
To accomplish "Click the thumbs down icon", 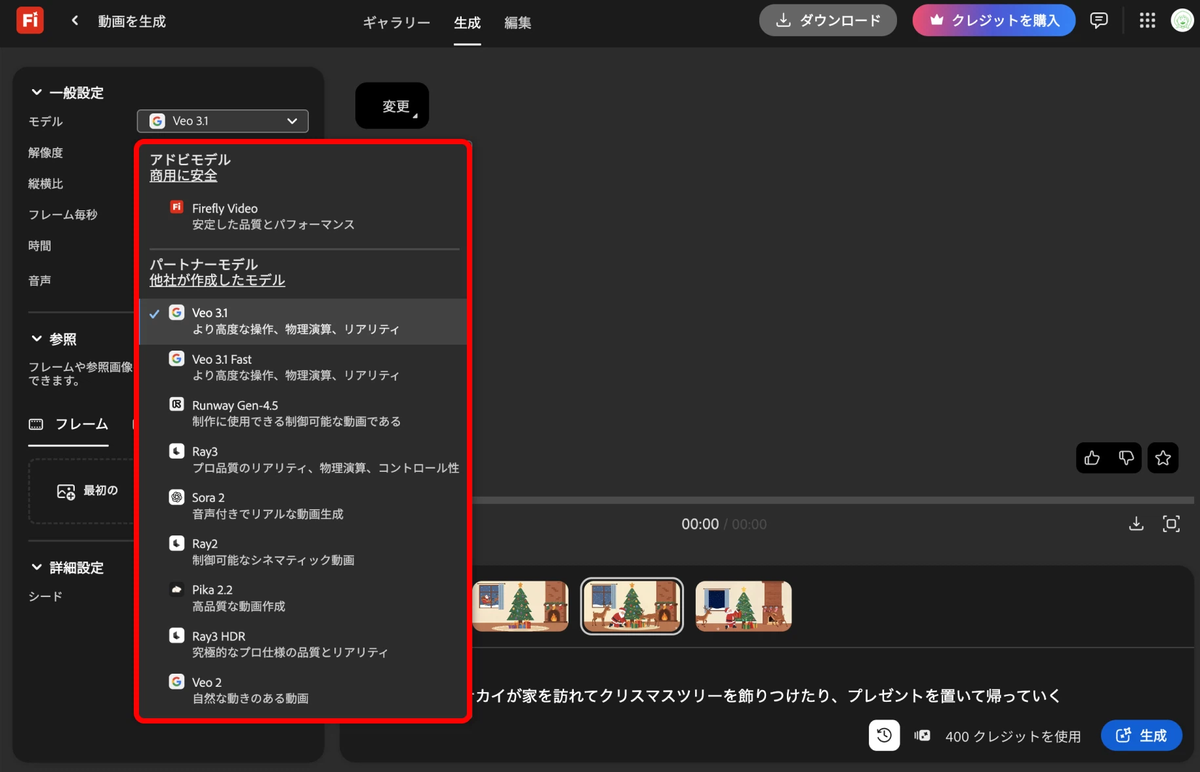I will pos(1126,458).
